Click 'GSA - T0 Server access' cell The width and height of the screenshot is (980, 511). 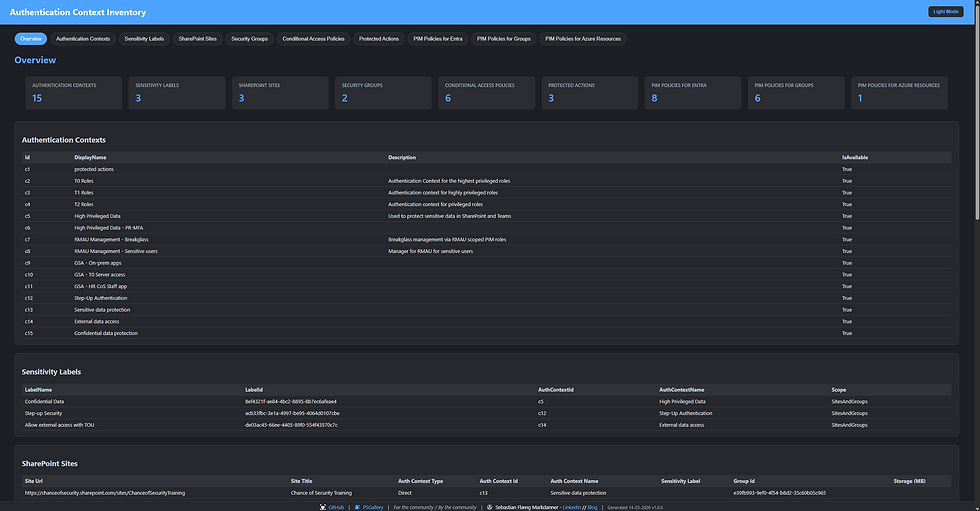tap(99, 275)
